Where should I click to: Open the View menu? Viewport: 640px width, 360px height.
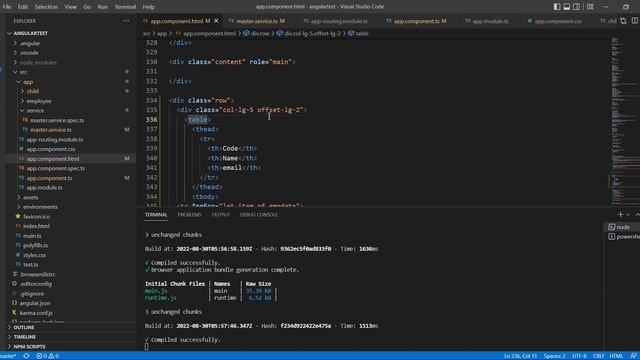point(70,7)
